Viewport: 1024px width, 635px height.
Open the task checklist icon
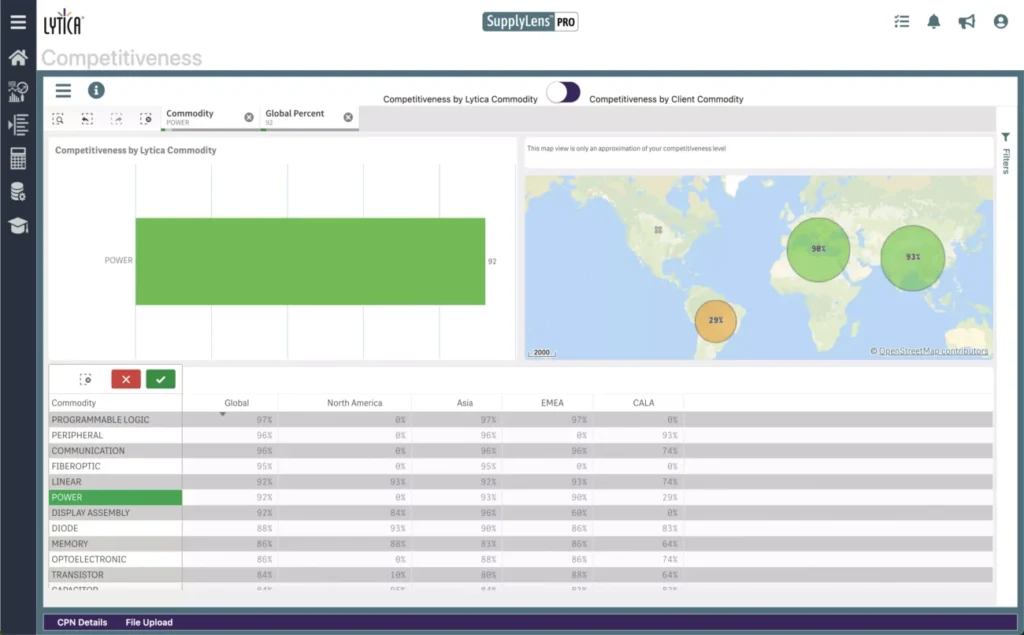[x=901, y=21]
